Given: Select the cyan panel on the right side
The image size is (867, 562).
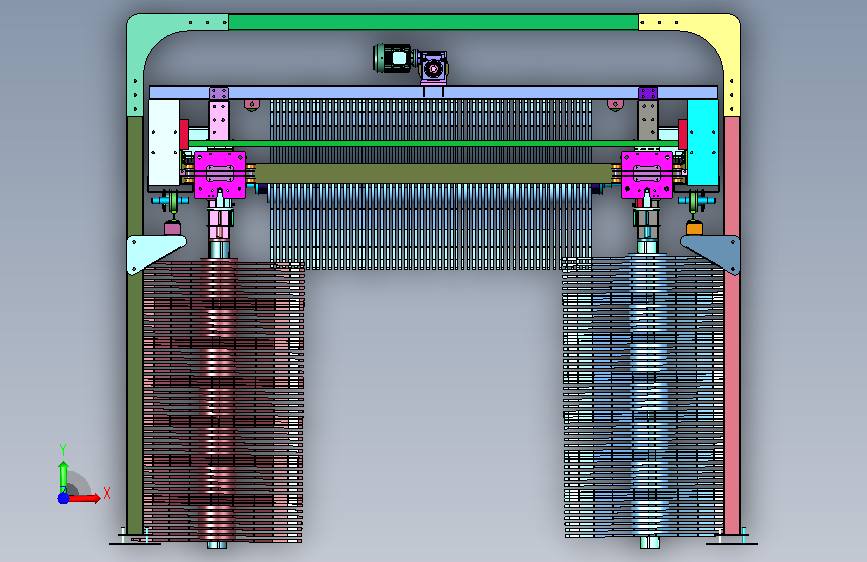Looking at the screenshot, I should tap(703, 142).
